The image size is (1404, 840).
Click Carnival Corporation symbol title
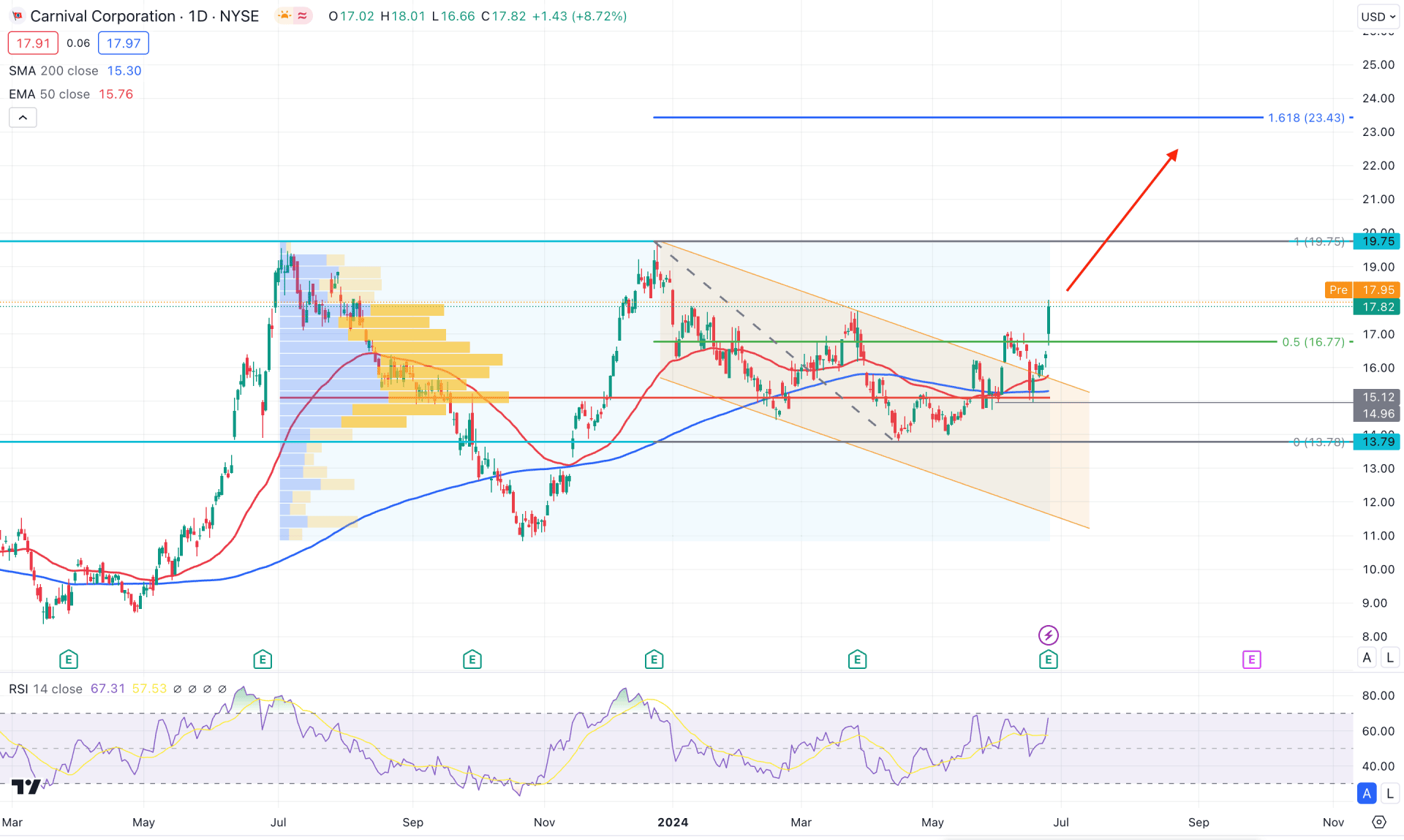click(x=102, y=16)
